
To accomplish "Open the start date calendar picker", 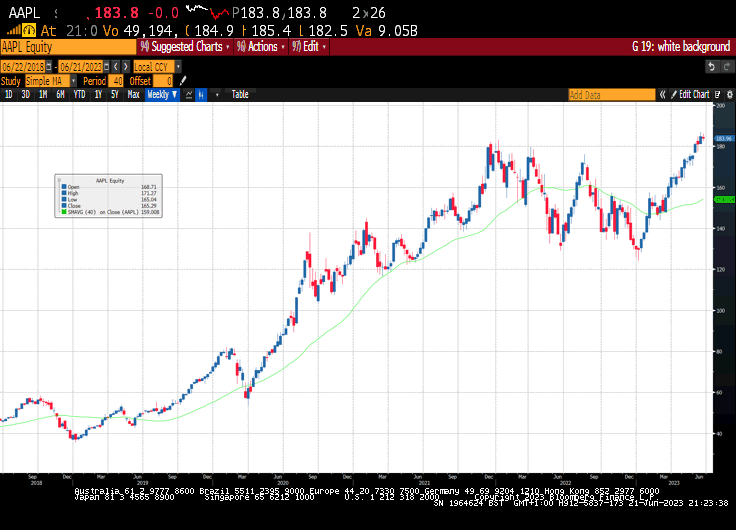I will [x=49, y=67].
